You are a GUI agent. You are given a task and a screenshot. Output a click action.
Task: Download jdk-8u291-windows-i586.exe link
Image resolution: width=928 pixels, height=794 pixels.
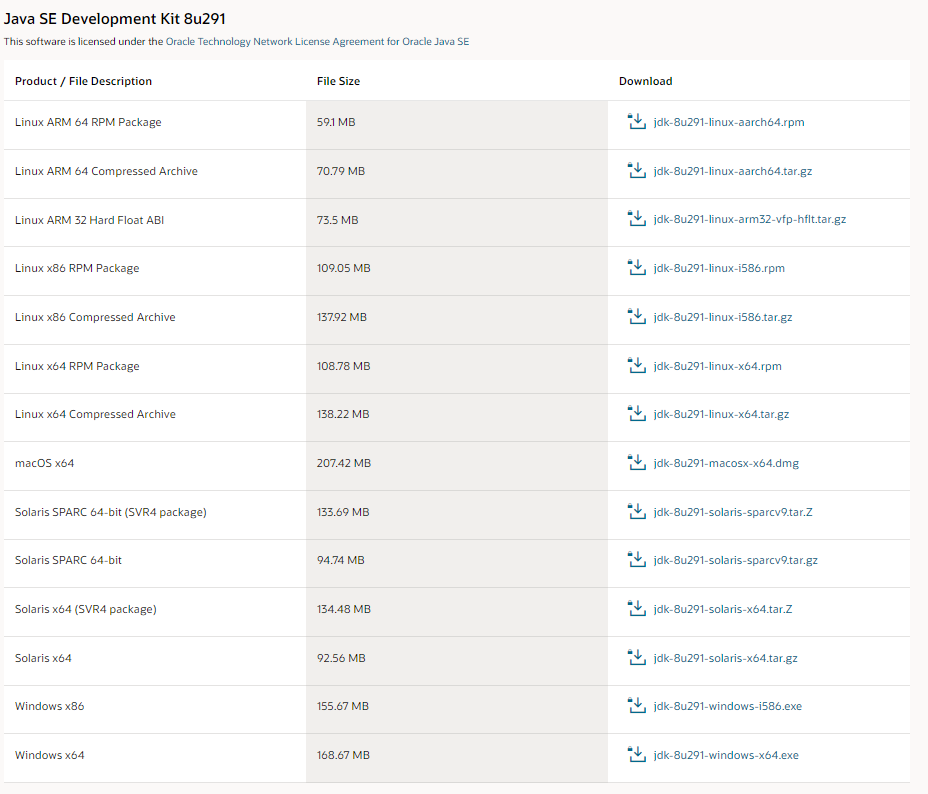pos(728,706)
